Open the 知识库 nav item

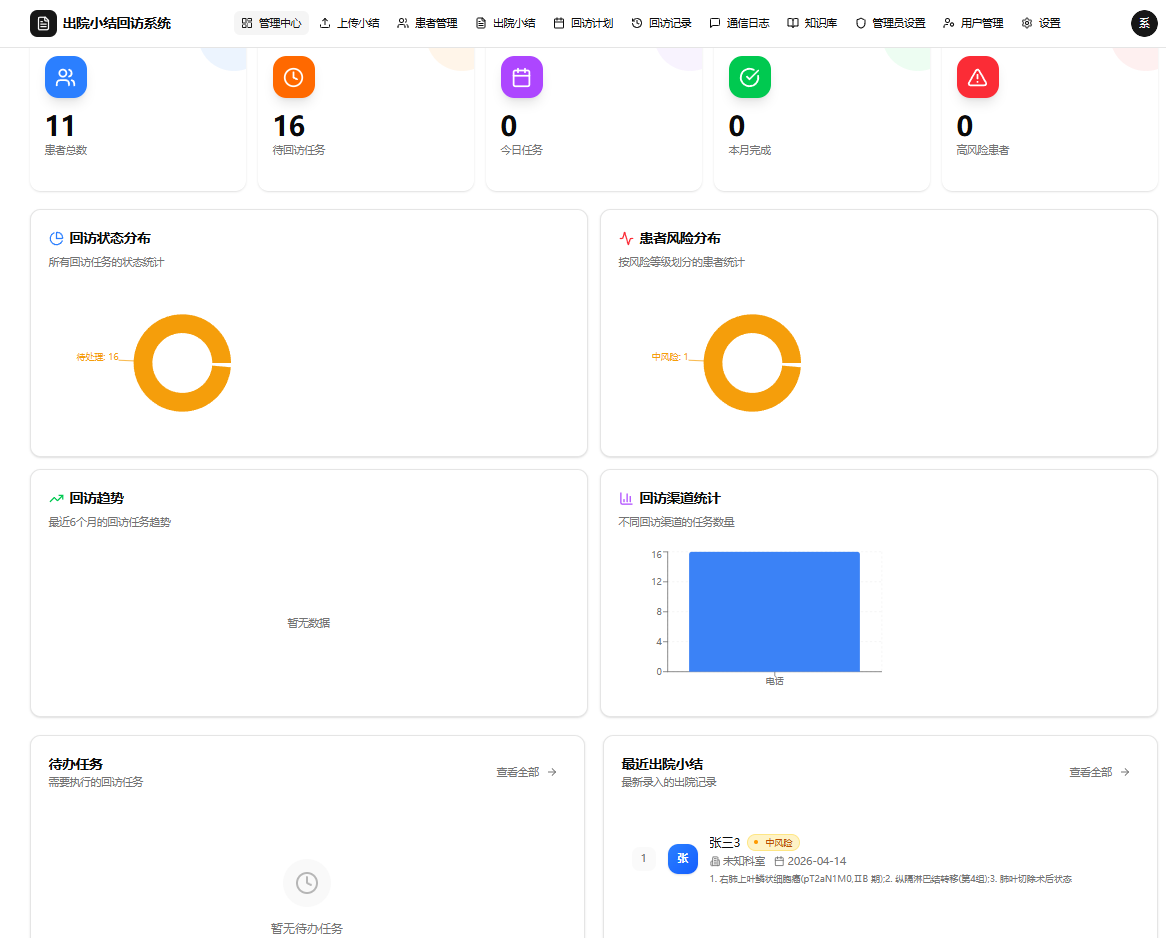pos(812,23)
